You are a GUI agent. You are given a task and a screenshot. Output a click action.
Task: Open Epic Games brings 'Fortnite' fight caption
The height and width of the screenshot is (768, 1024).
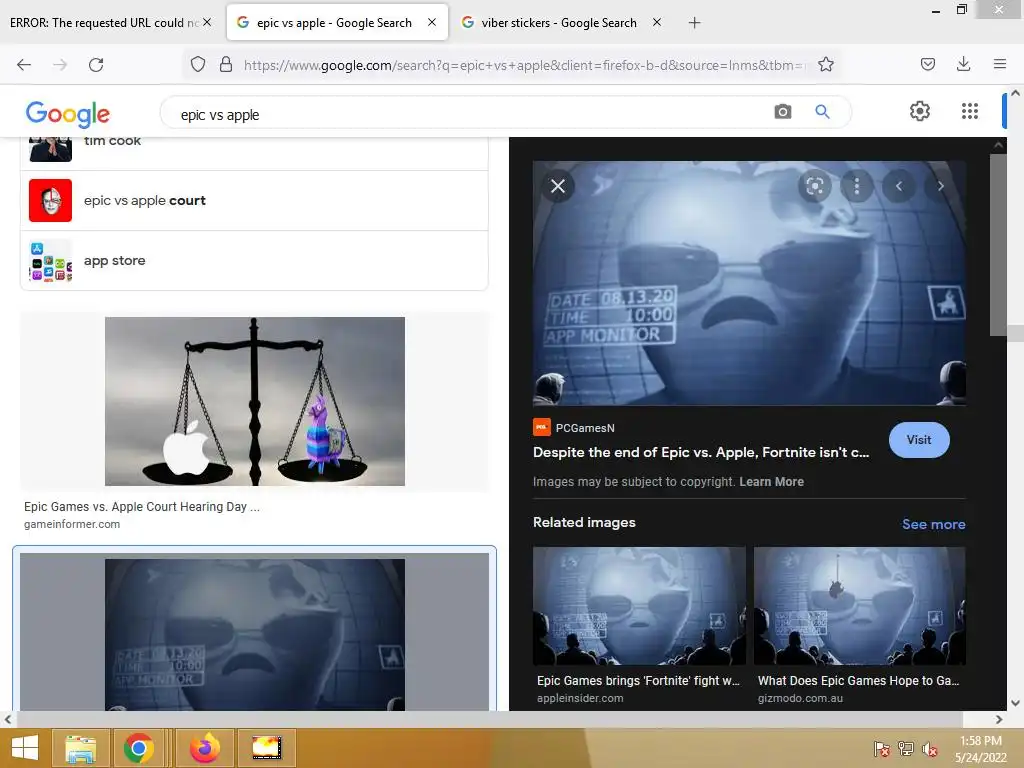point(638,680)
